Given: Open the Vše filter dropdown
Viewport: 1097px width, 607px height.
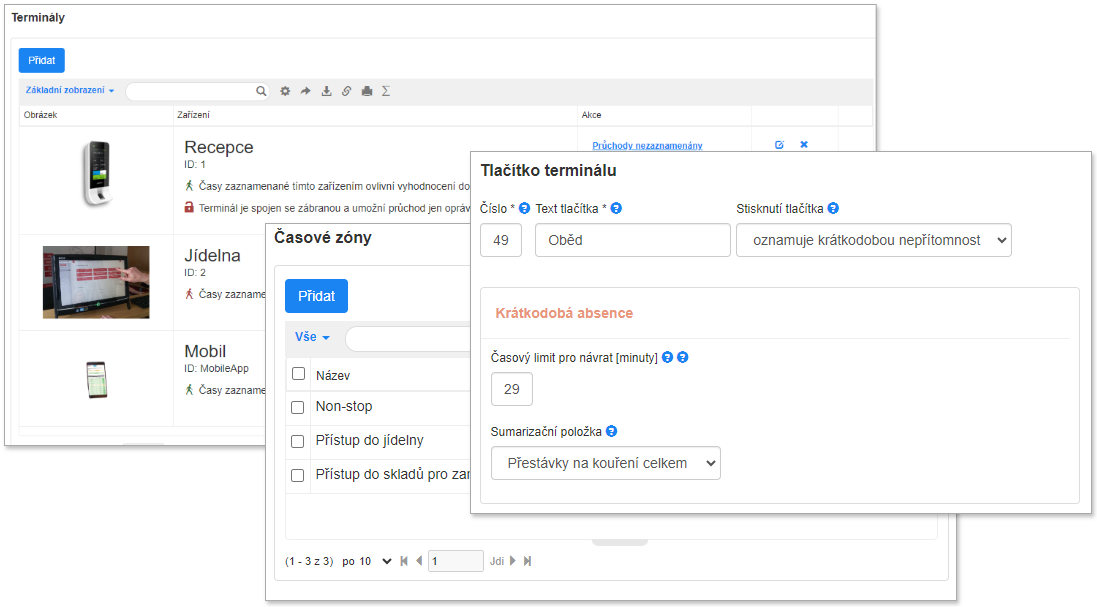Looking at the screenshot, I should 312,337.
